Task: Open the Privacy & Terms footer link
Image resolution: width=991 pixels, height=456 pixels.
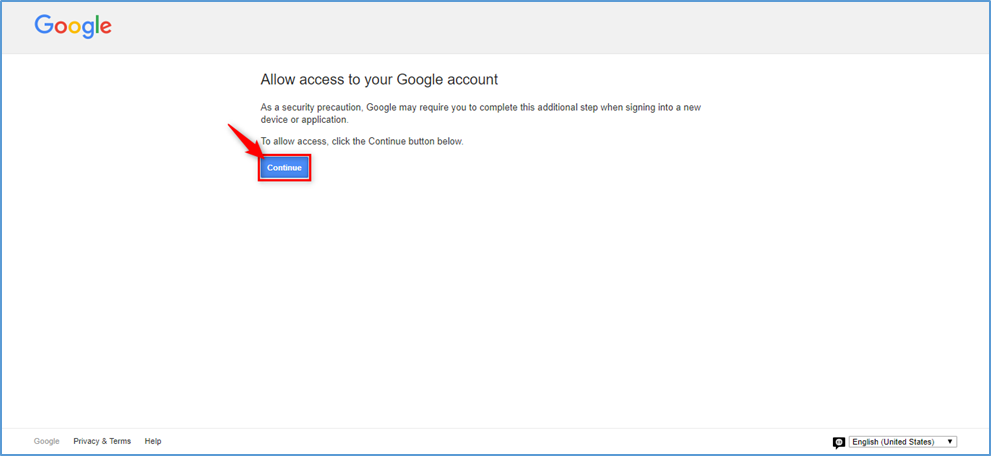Action: pos(102,441)
